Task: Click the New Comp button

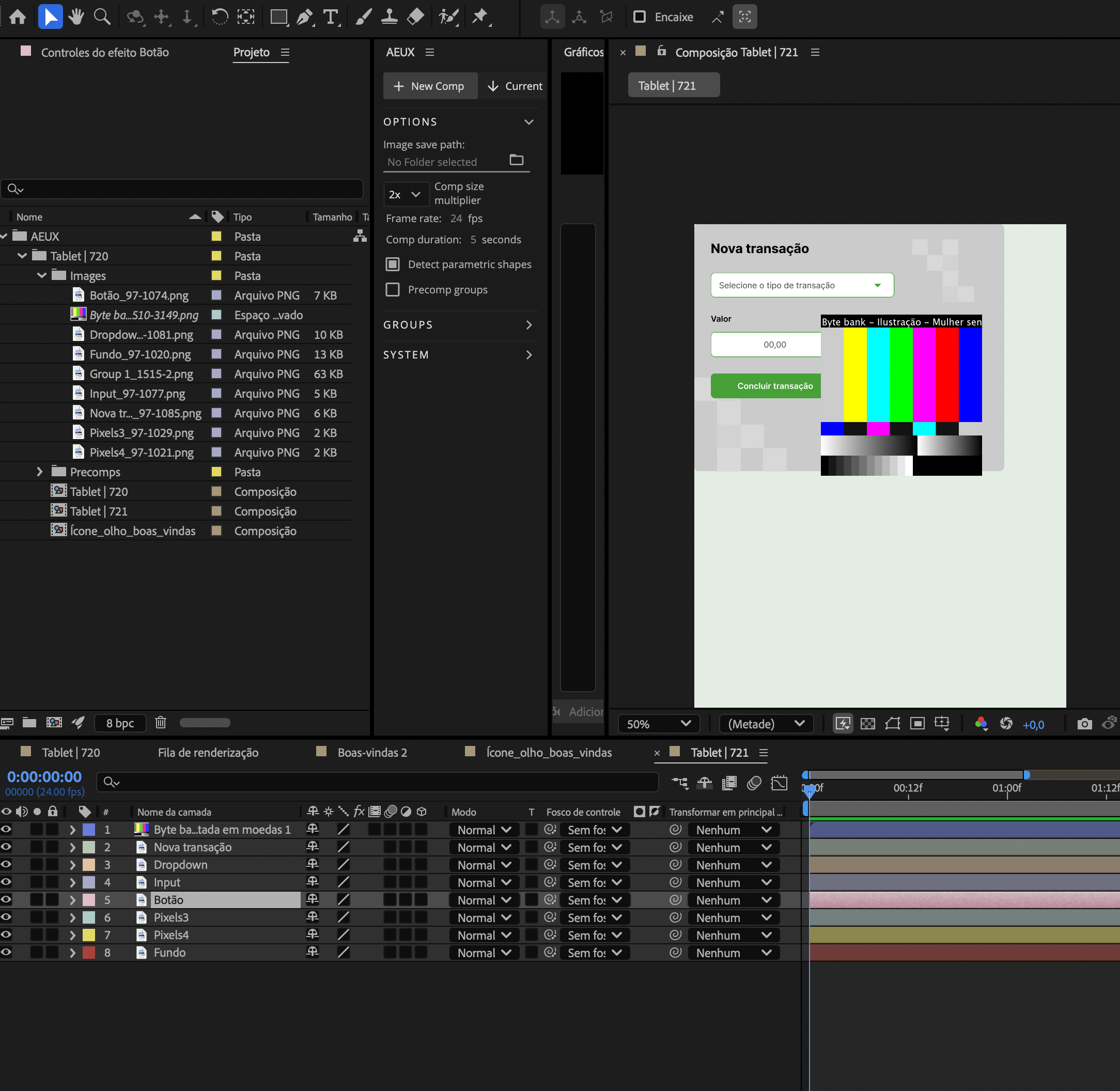Action: point(429,86)
